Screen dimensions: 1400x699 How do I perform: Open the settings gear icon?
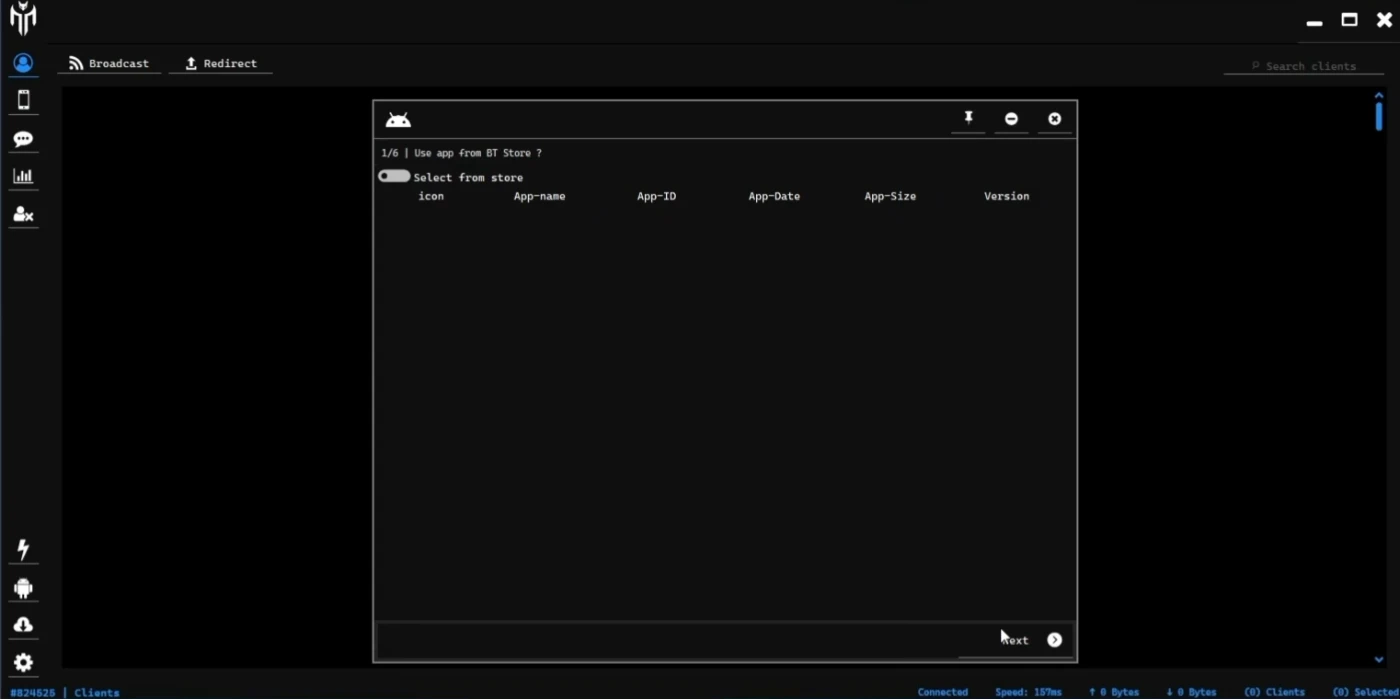click(x=23, y=663)
